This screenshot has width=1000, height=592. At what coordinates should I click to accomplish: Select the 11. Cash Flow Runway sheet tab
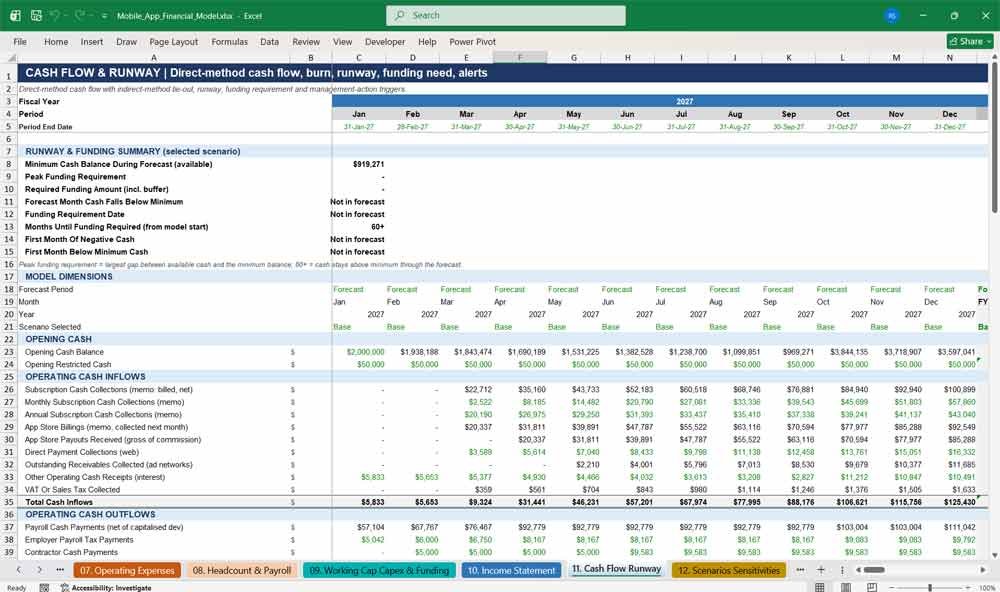[x=616, y=569]
